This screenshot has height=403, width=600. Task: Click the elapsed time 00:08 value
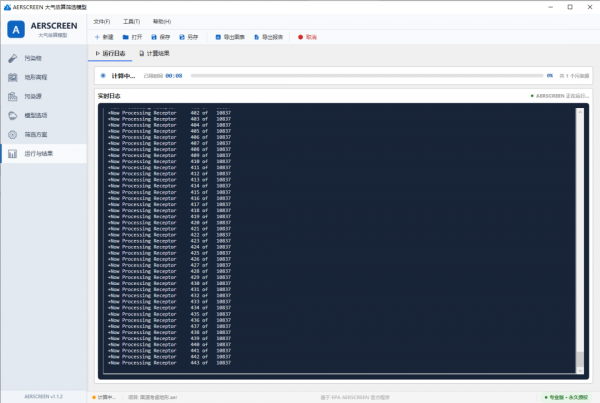[174, 76]
